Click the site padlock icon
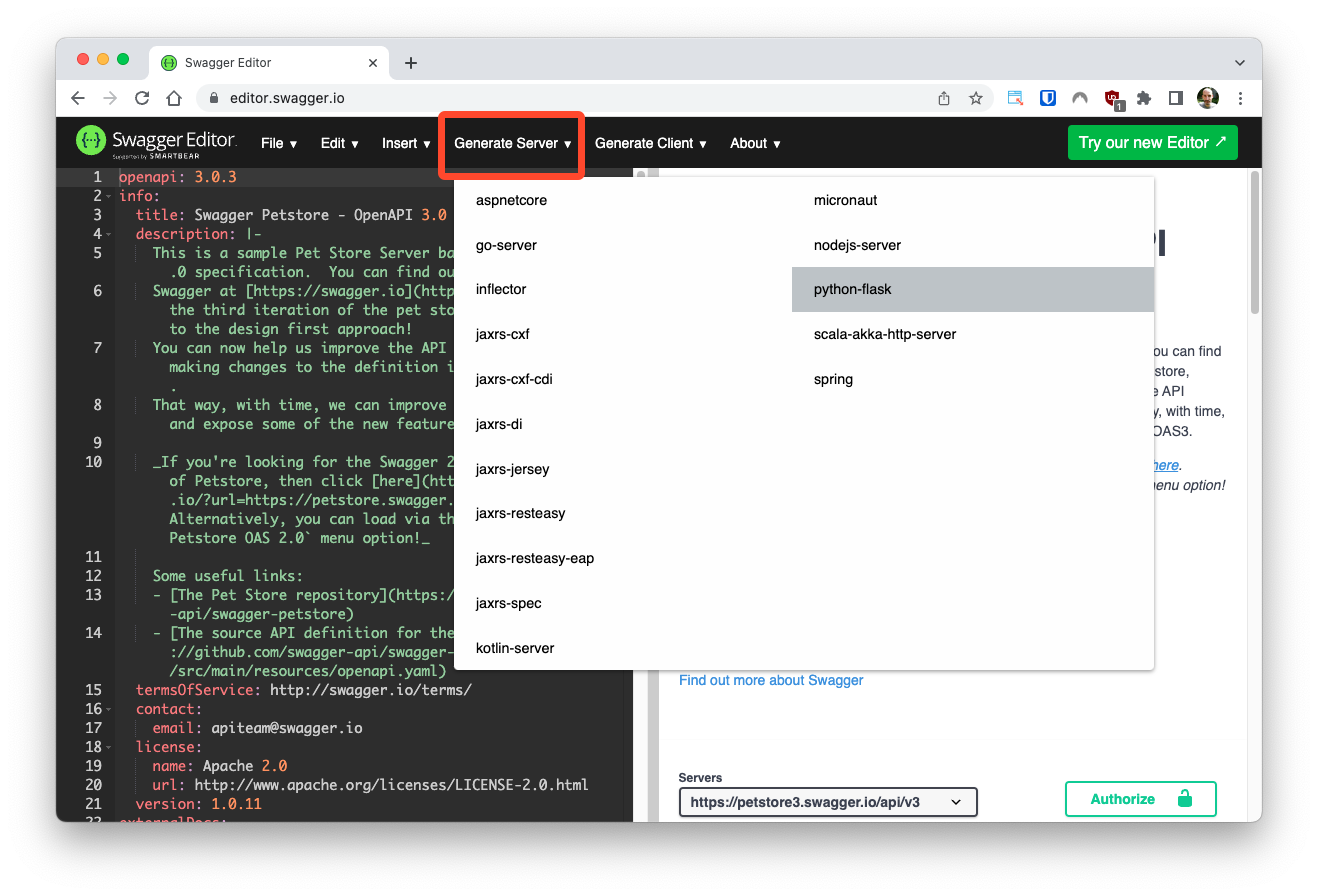 pos(213,98)
